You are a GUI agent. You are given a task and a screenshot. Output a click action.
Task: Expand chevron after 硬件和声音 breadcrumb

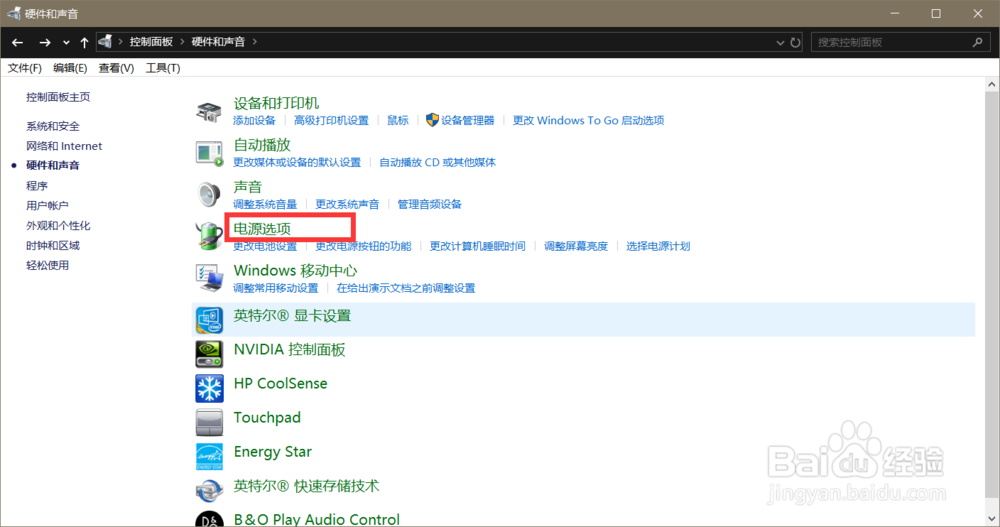[254, 41]
